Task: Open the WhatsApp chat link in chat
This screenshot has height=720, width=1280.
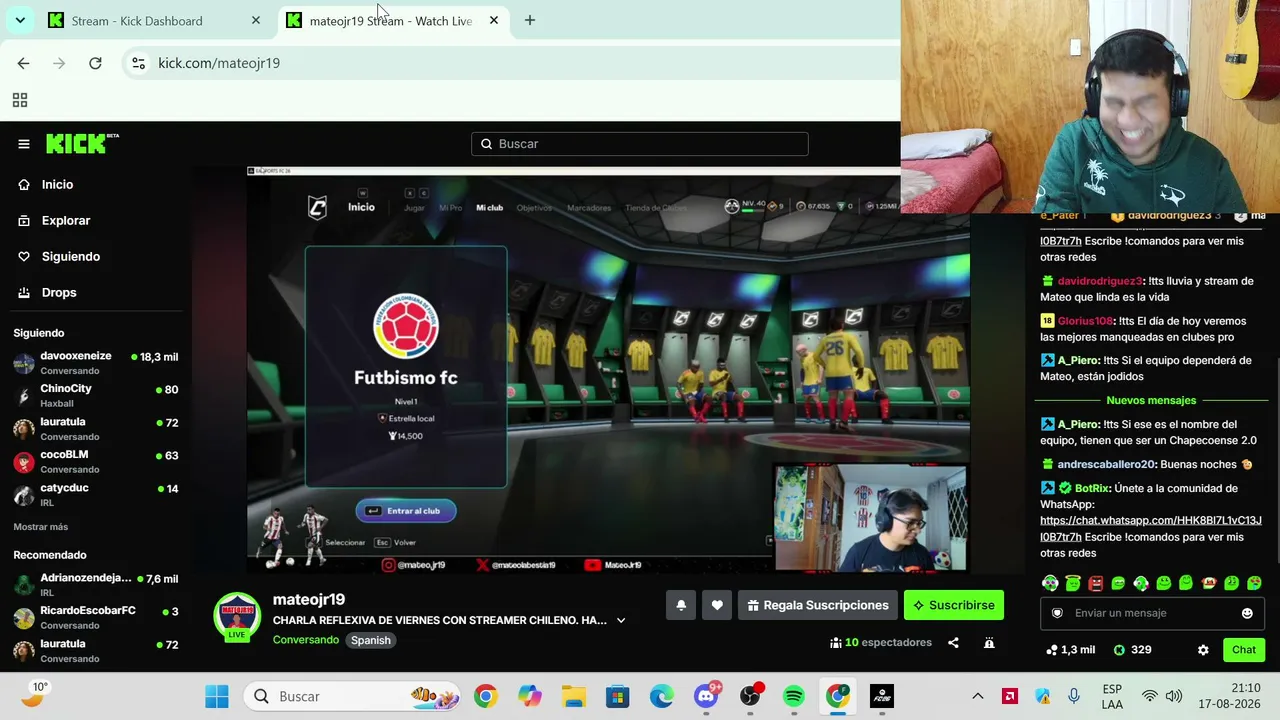Action: [1151, 528]
